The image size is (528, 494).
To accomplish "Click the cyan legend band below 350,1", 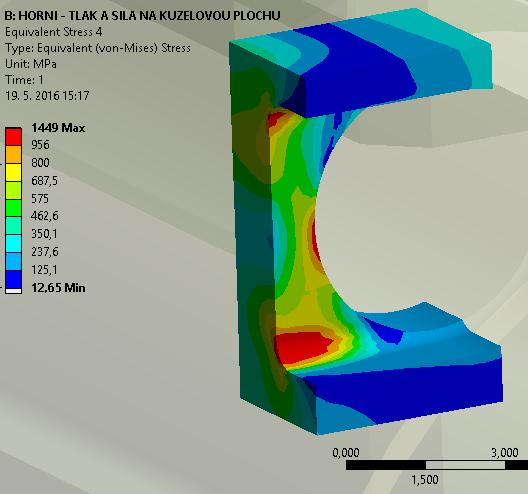I will [x=13, y=244].
